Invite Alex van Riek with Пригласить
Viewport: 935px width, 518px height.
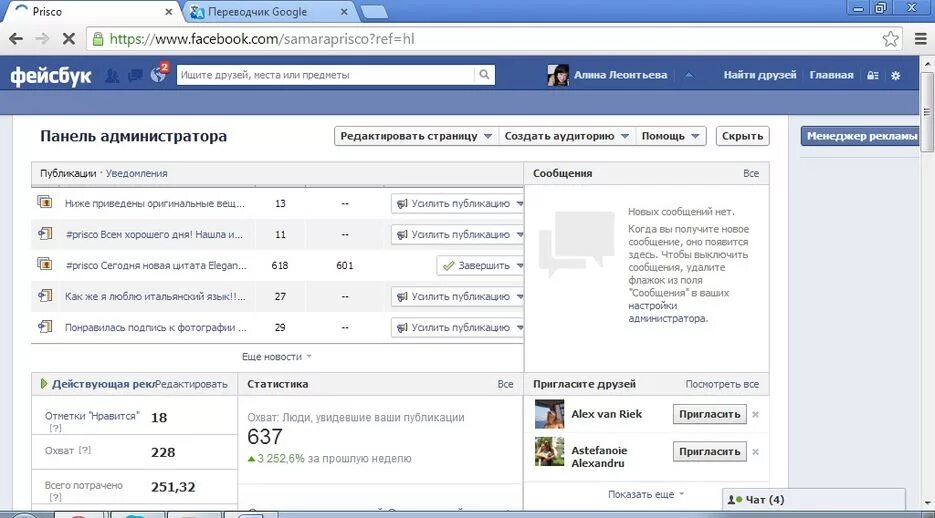(x=710, y=414)
